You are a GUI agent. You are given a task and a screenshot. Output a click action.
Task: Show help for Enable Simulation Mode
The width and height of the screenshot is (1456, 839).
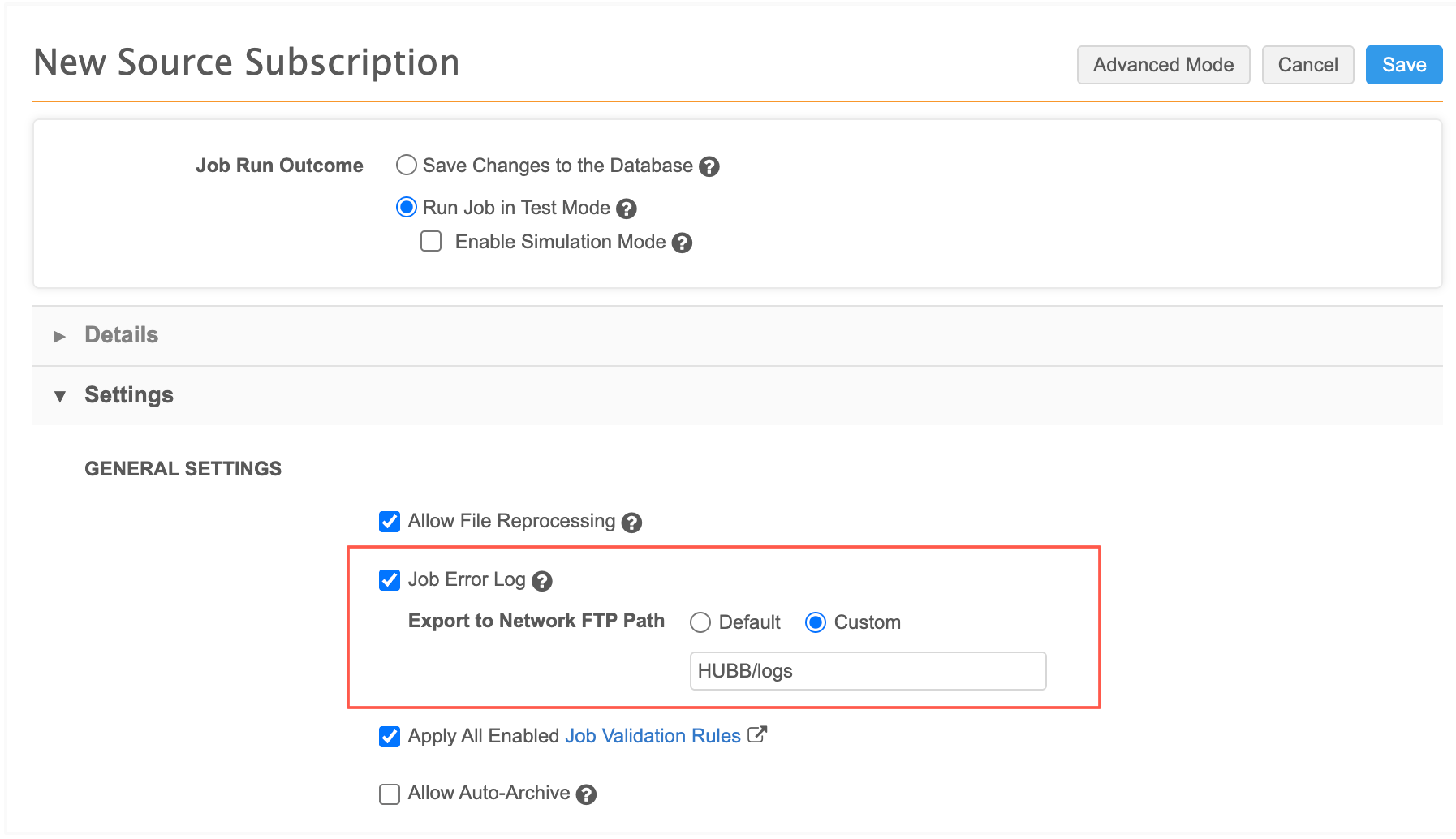tap(683, 243)
